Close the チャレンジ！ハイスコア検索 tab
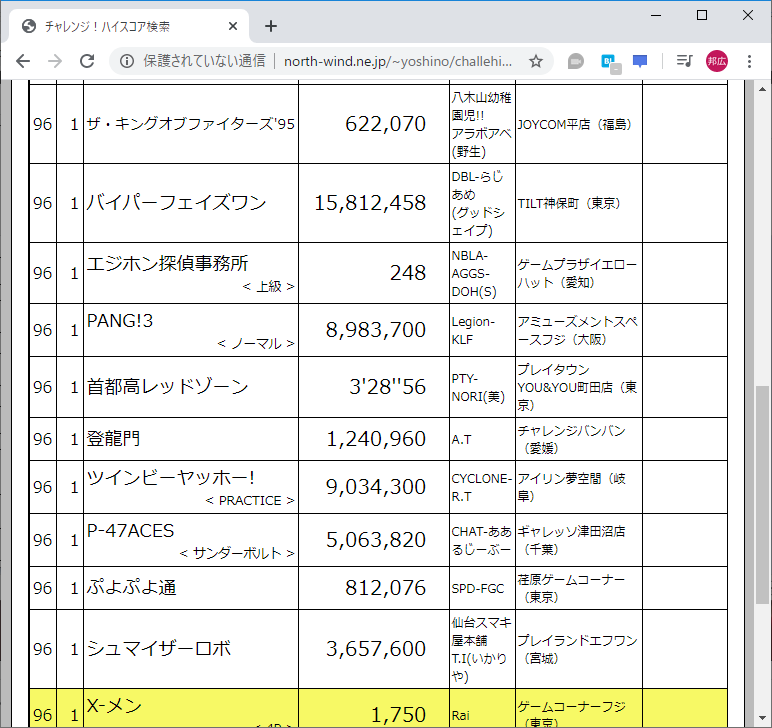The image size is (772, 728). tap(233, 26)
